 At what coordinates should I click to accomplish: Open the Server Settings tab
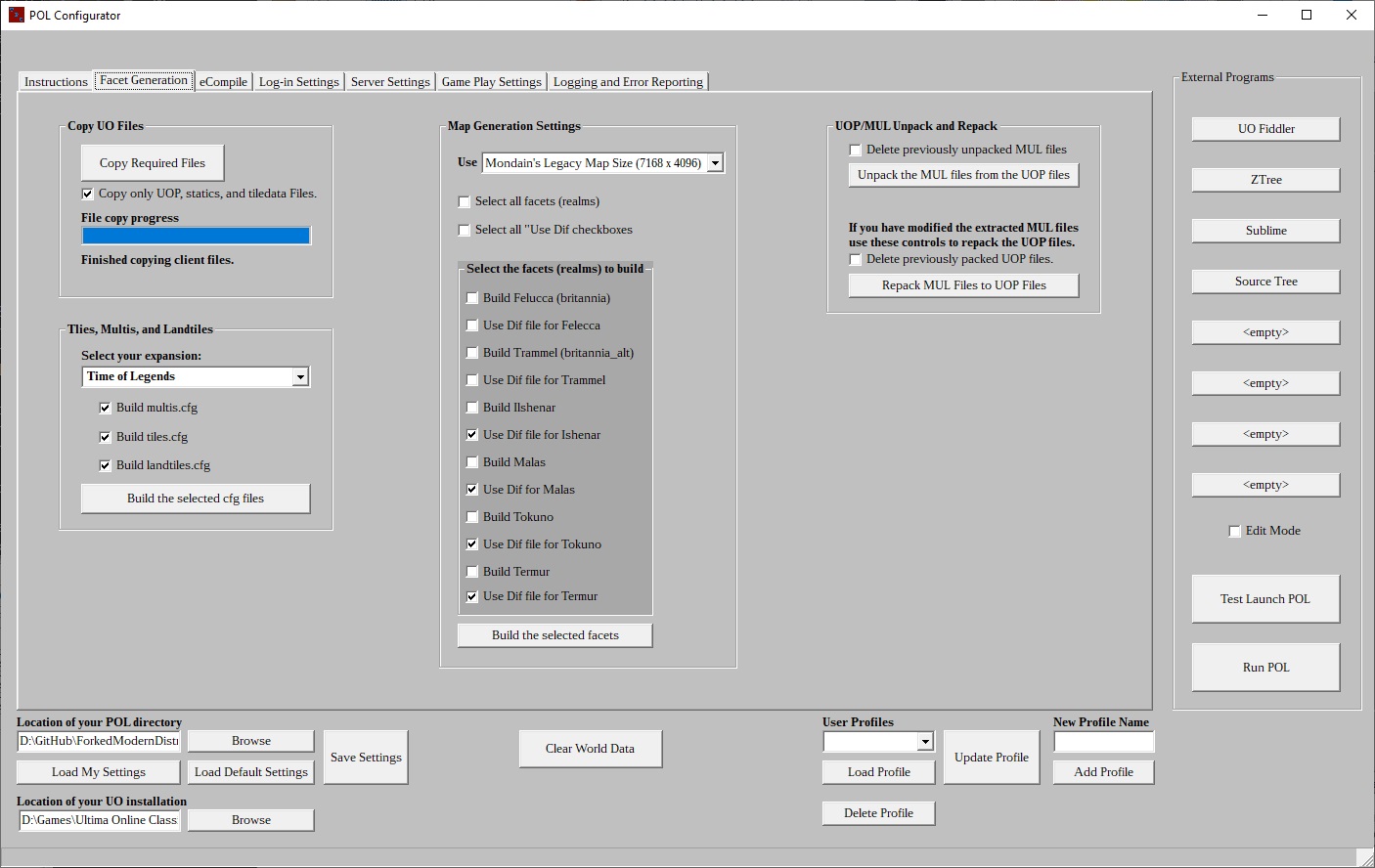pyautogui.click(x=389, y=82)
